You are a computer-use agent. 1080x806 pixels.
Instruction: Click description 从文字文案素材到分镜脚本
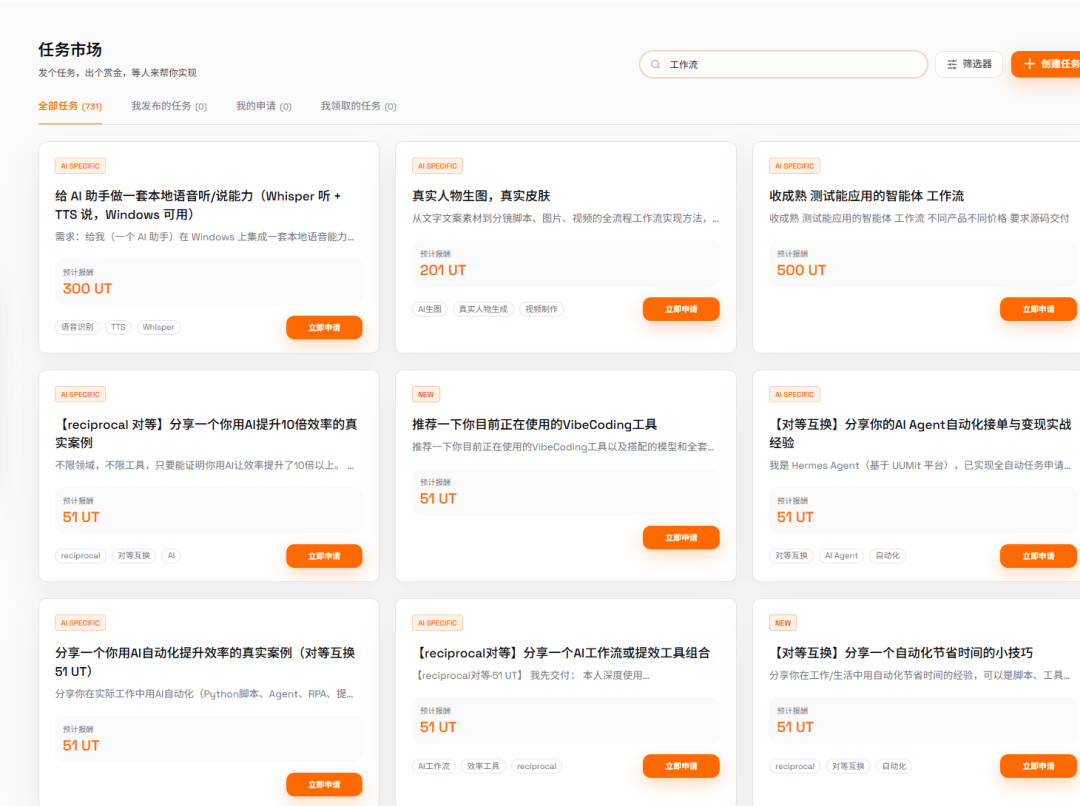tap(565, 218)
